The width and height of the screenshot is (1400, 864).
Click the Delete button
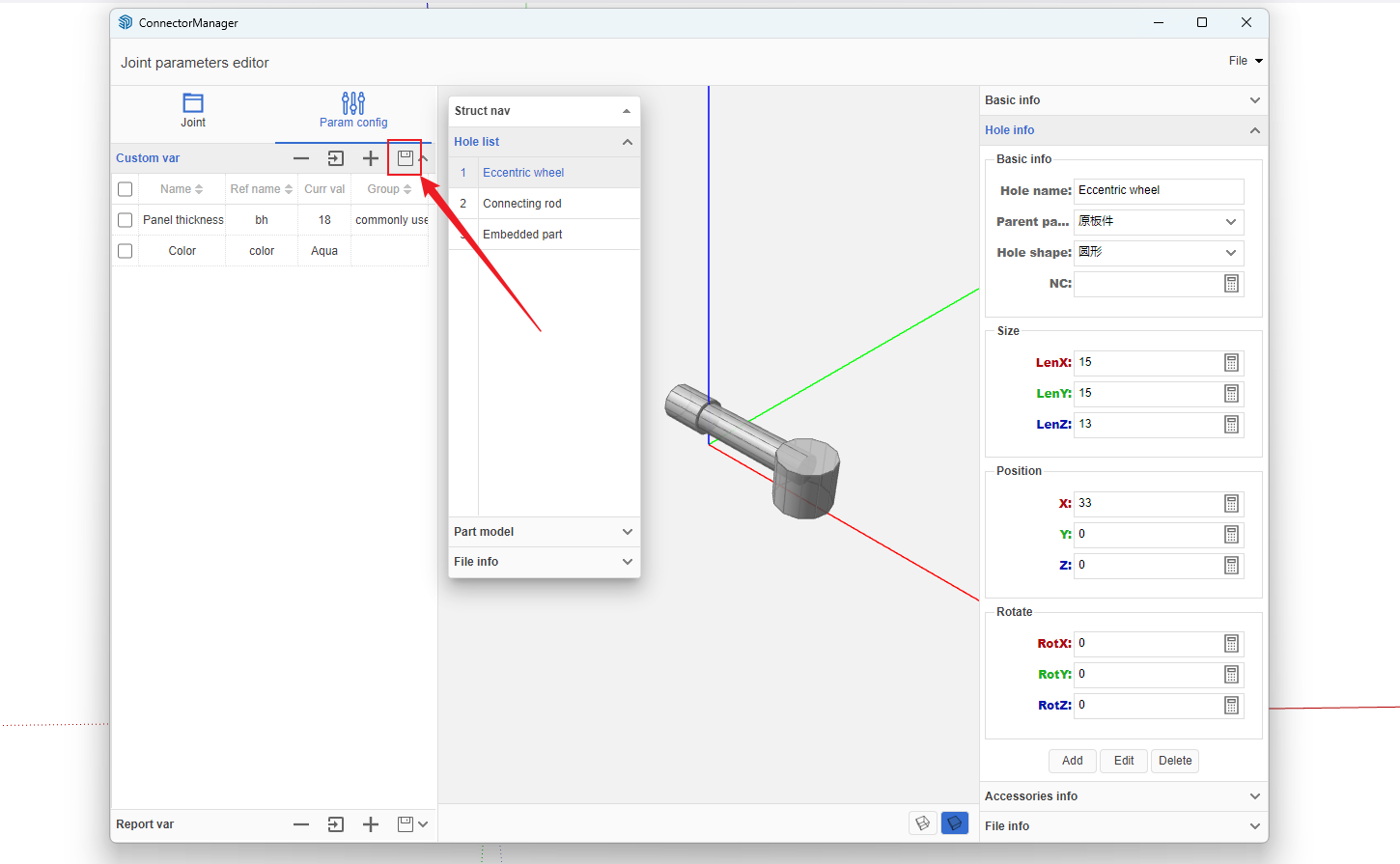point(1175,761)
